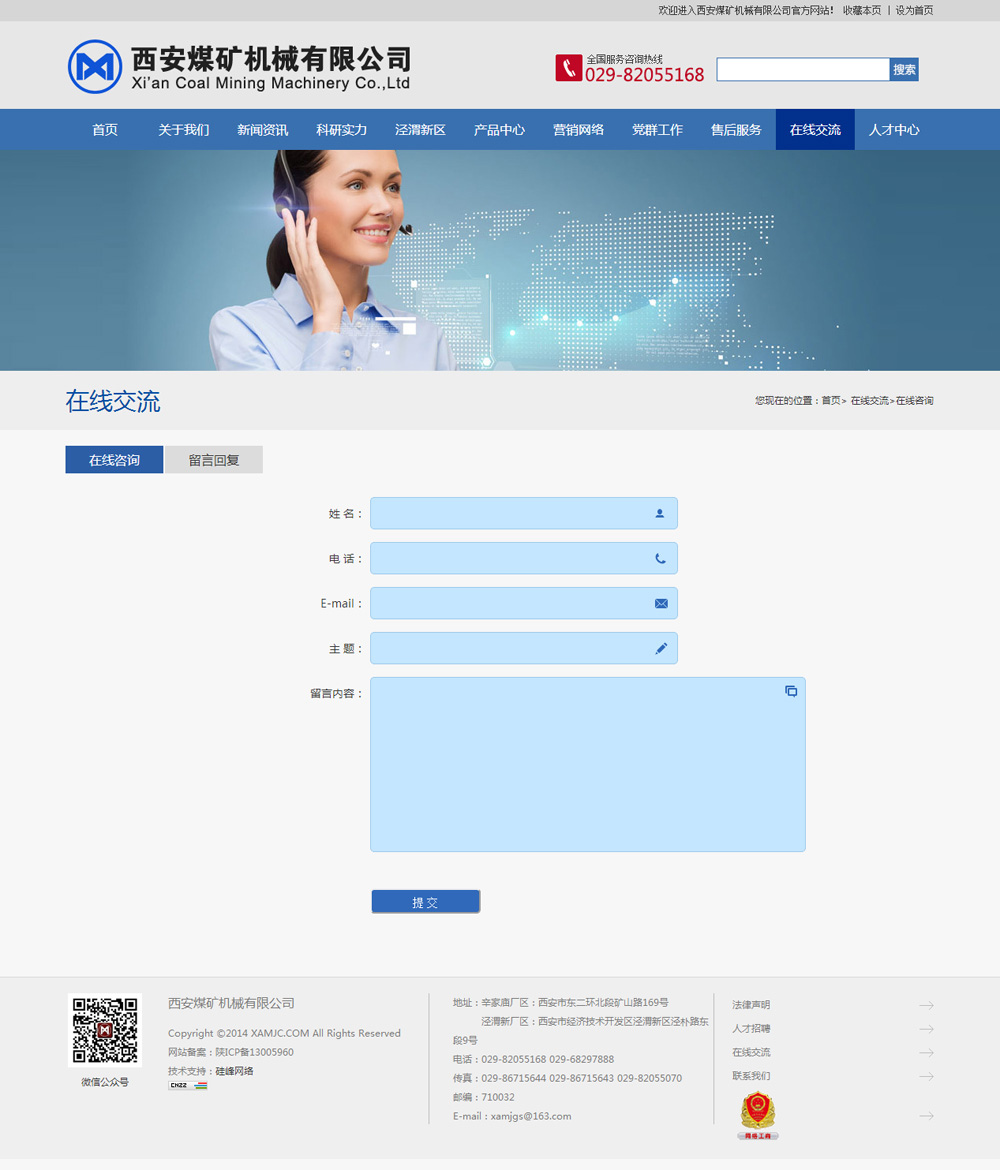The width and height of the screenshot is (1000, 1170).
Task: Submit the form with 提交 button
Action: point(425,902)
